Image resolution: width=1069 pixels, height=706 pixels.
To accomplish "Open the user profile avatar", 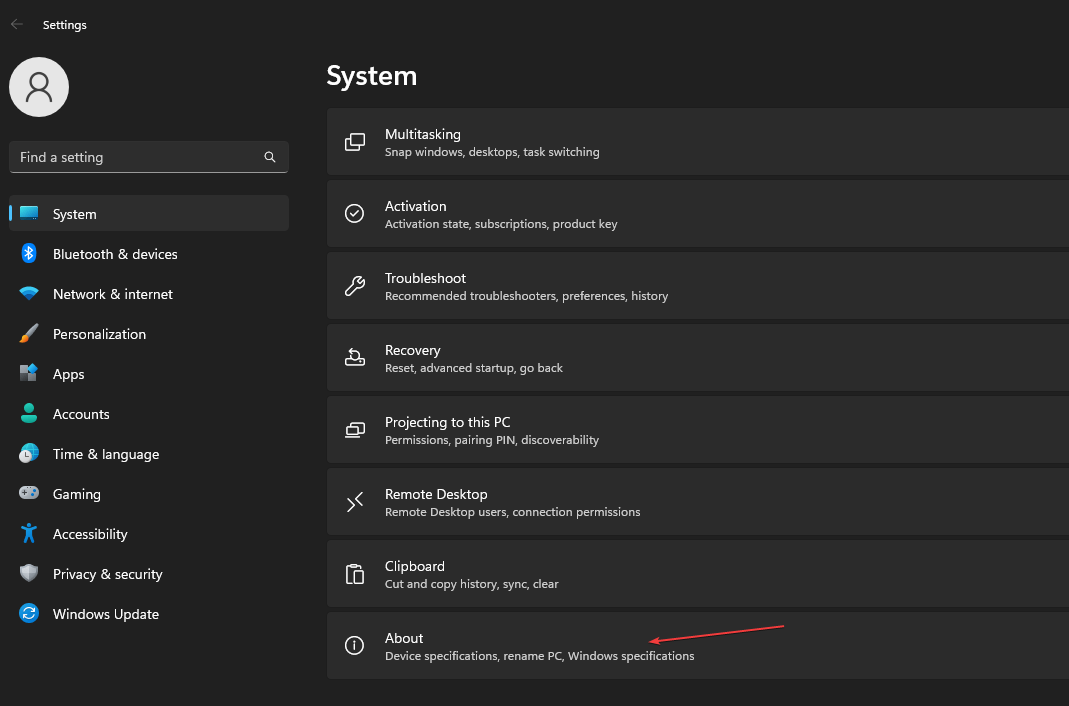I will (39, 87).
